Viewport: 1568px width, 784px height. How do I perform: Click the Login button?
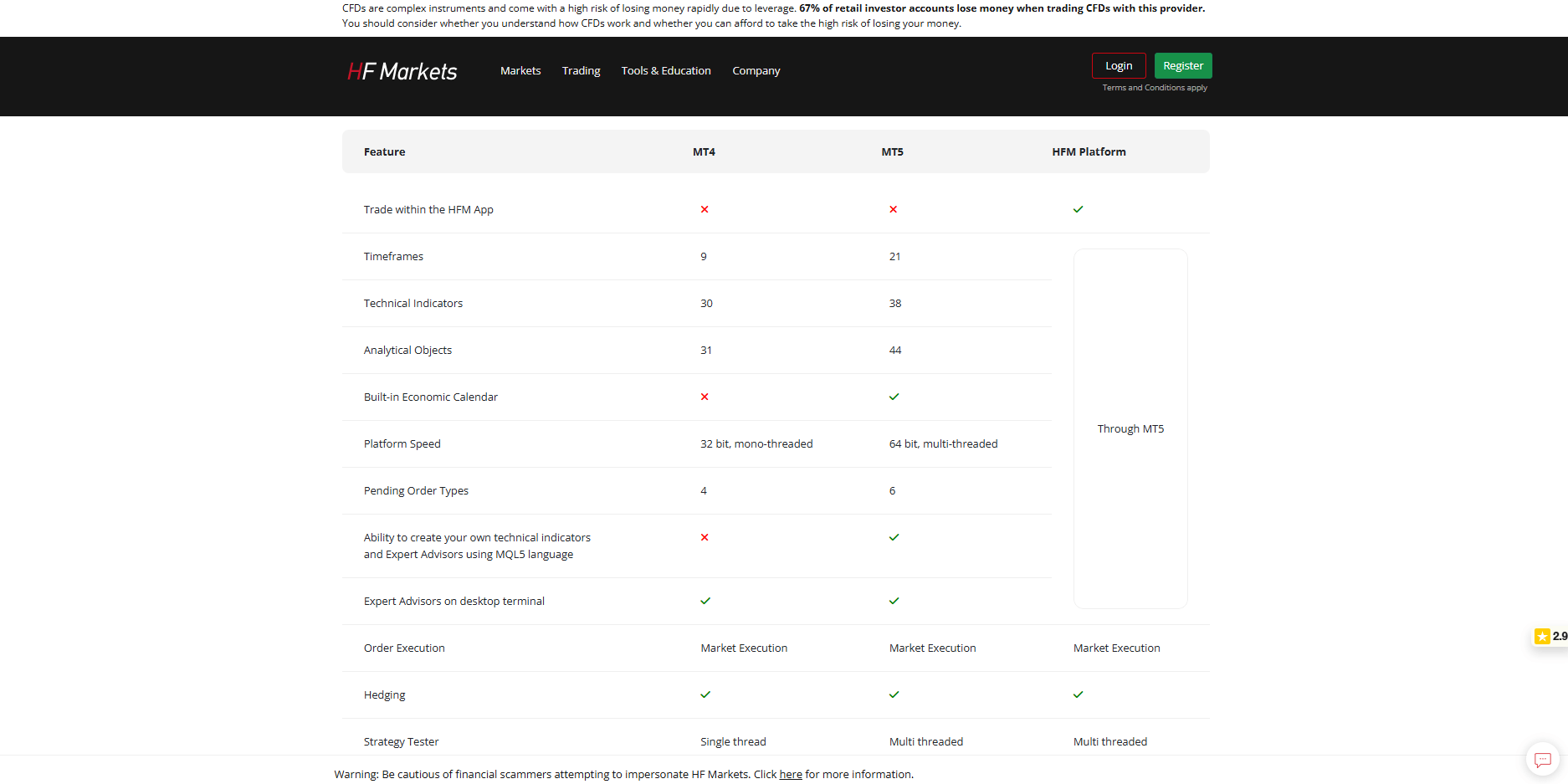(1119, 65)
